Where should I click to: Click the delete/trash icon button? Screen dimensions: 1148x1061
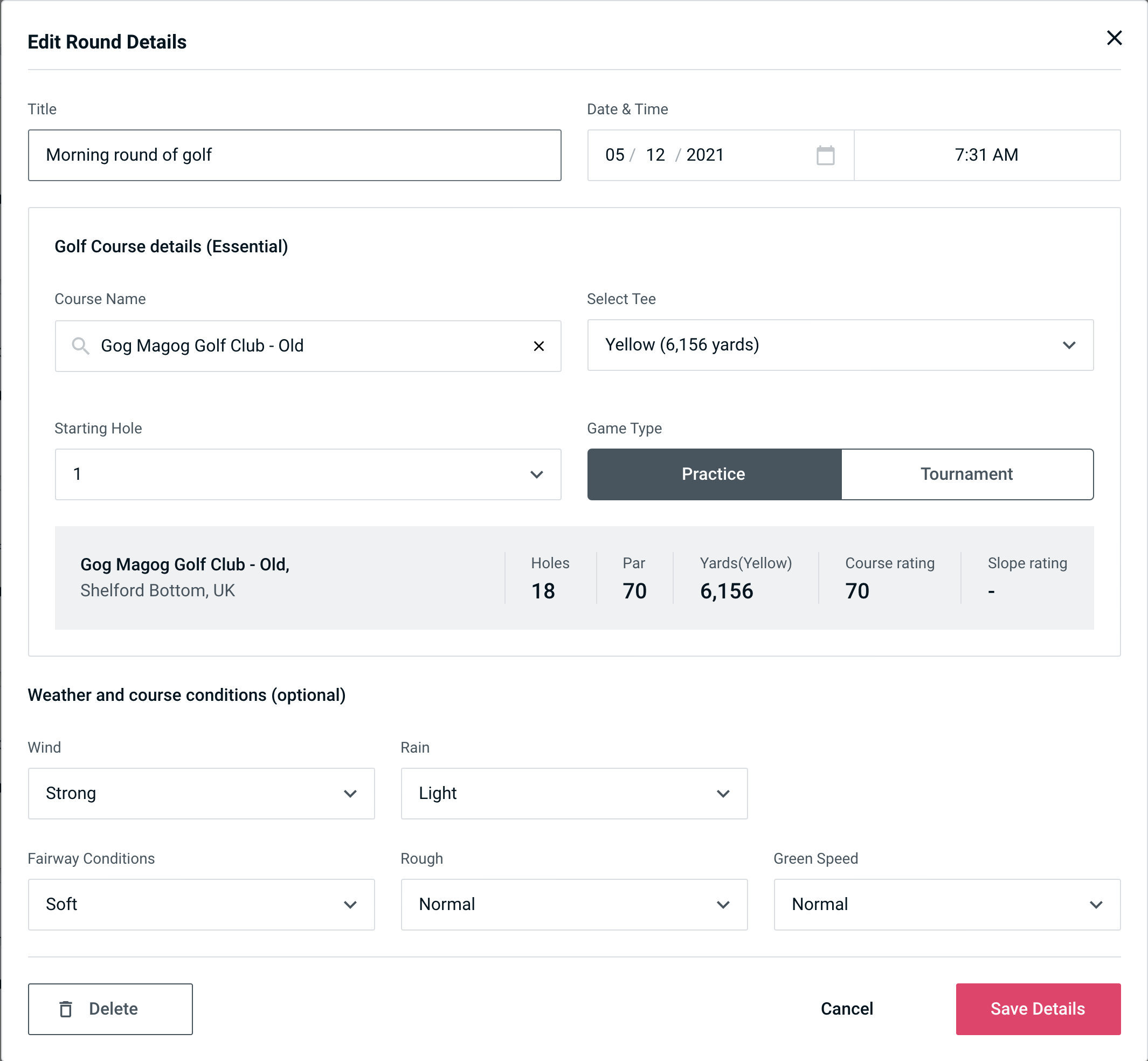(x=67, y=1009)
